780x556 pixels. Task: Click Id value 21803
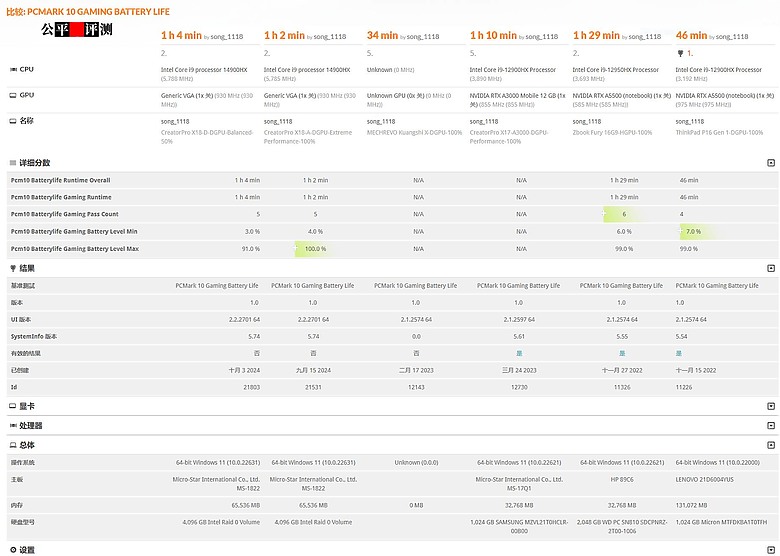[251, 387]
